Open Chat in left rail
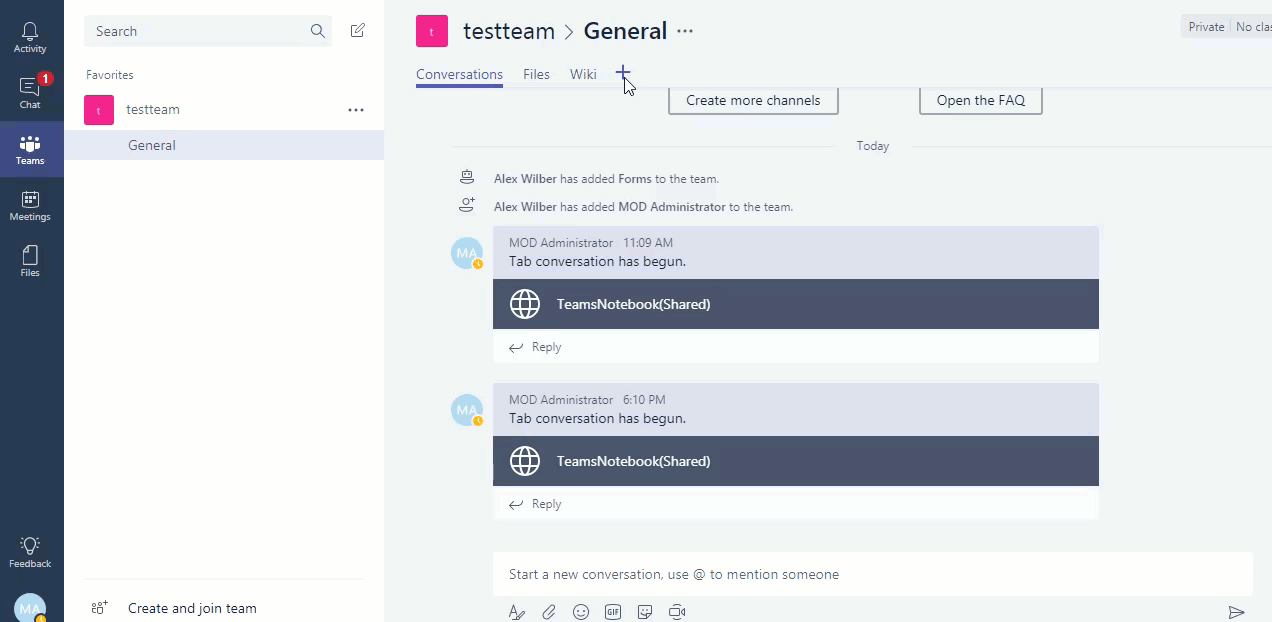 point(30,92)
